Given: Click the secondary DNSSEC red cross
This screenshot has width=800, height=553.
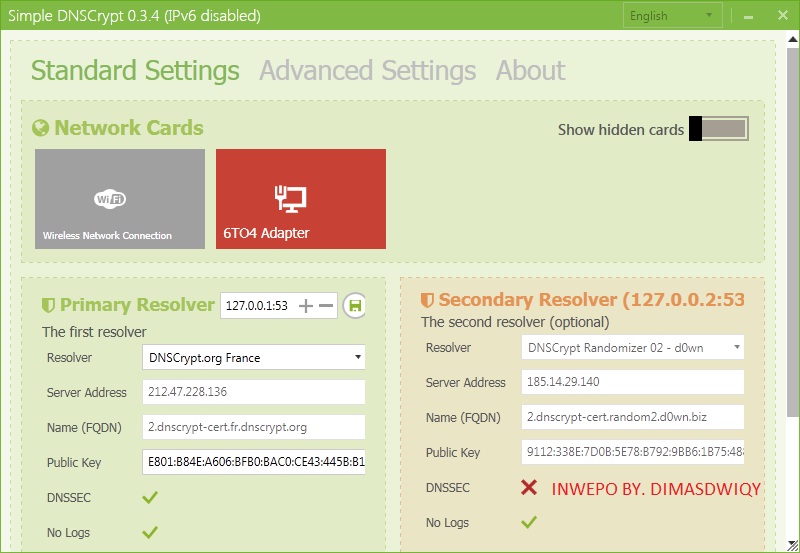Looking at the screenshot, I should (x=529, y=487).
